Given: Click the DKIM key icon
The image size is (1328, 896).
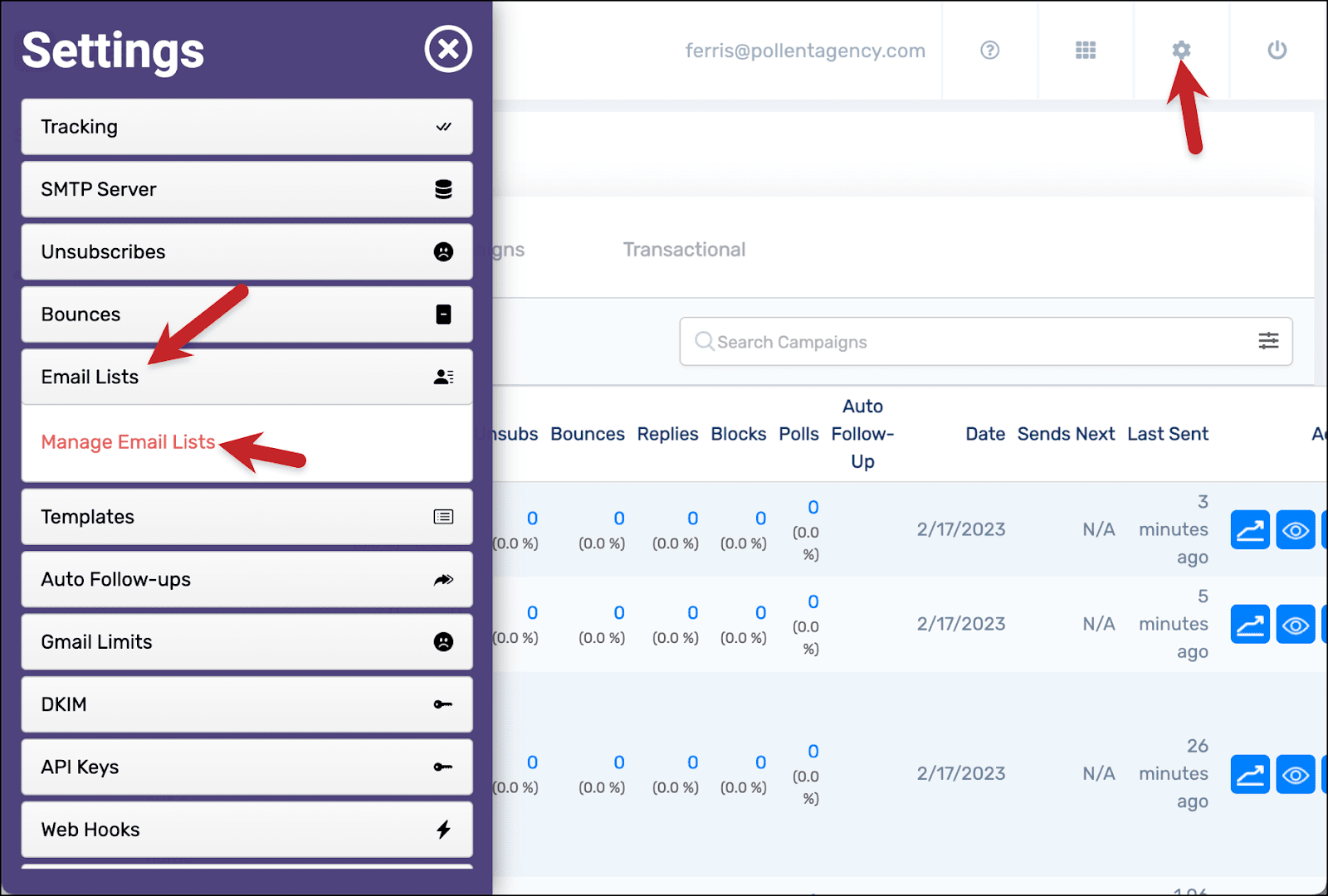Looking at the screenshot, I should (443, 704).
